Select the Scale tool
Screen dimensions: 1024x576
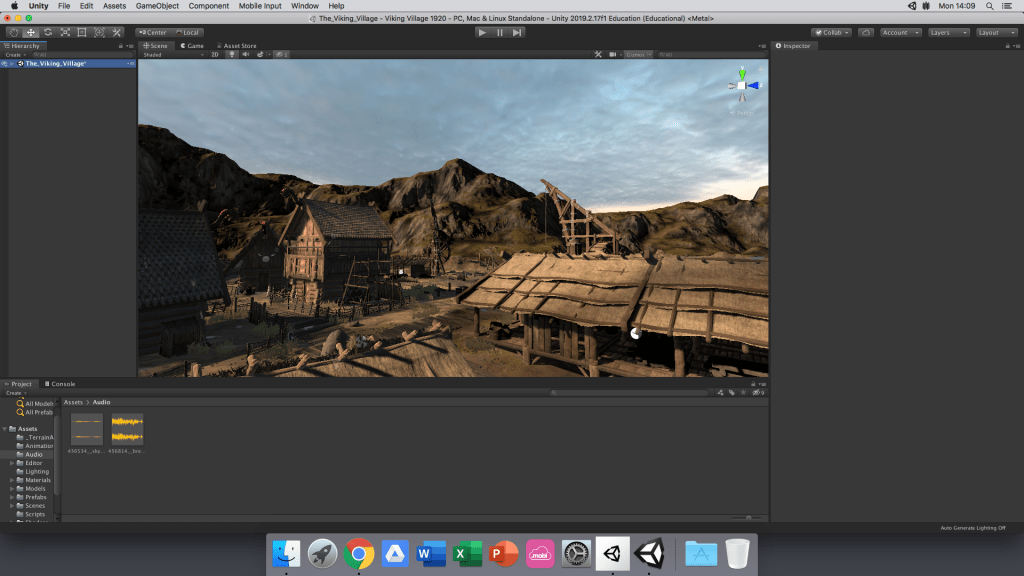click(65, 32)
